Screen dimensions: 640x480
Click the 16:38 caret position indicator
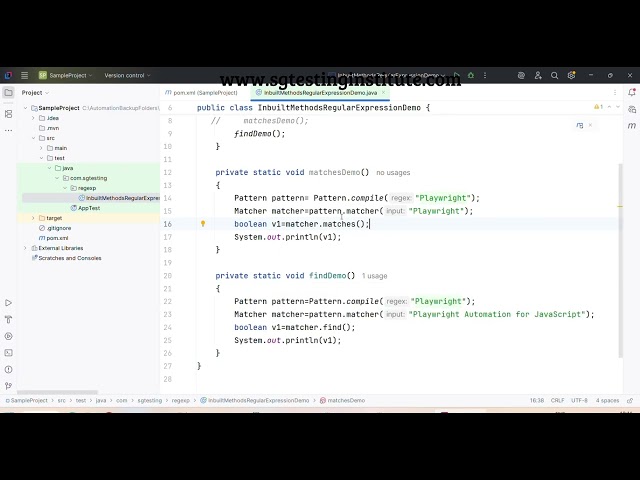(x=537, y=400)
